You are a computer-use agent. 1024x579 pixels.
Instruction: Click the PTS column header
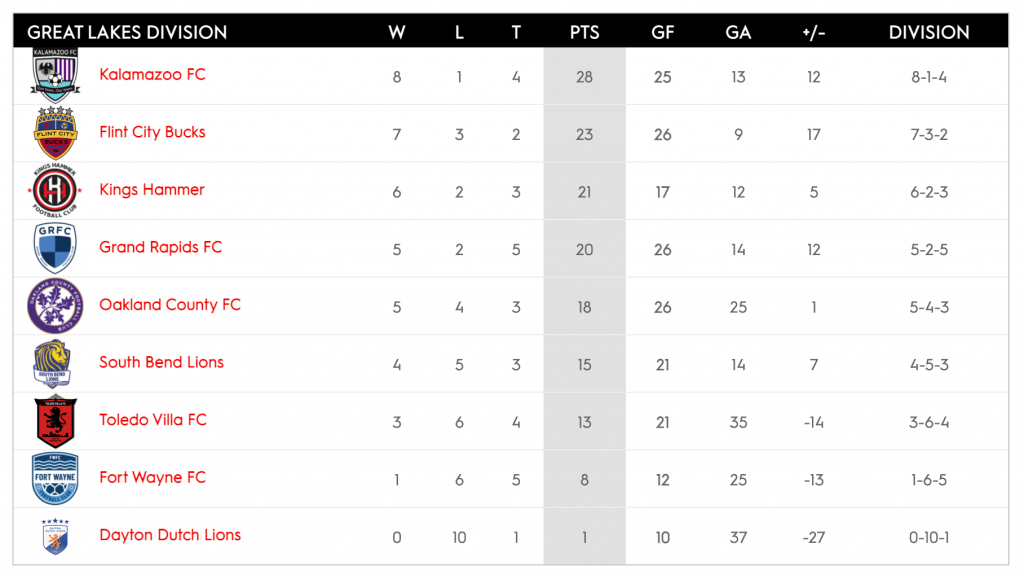point(585,32)
